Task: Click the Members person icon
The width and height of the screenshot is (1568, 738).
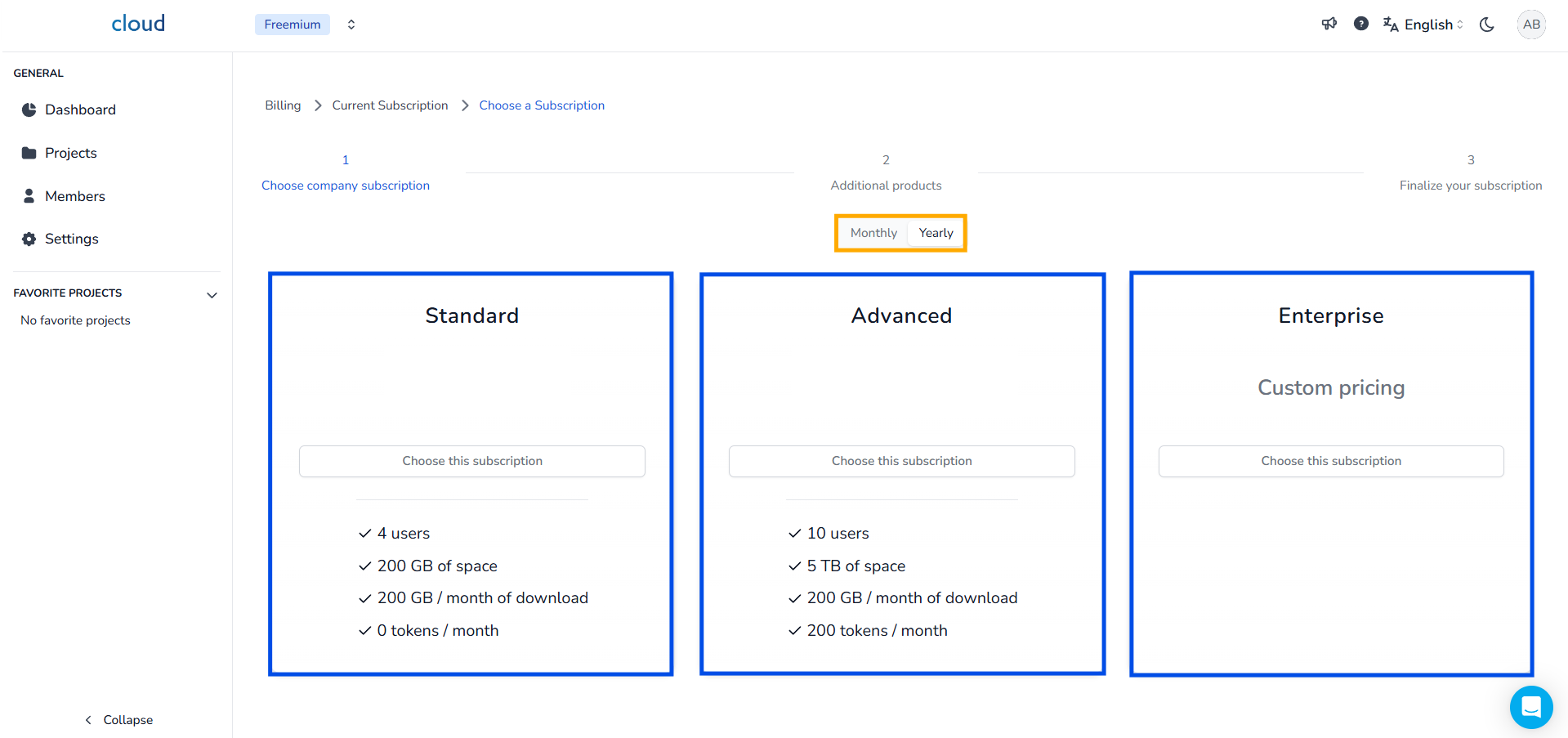Action: pos(29,196)
